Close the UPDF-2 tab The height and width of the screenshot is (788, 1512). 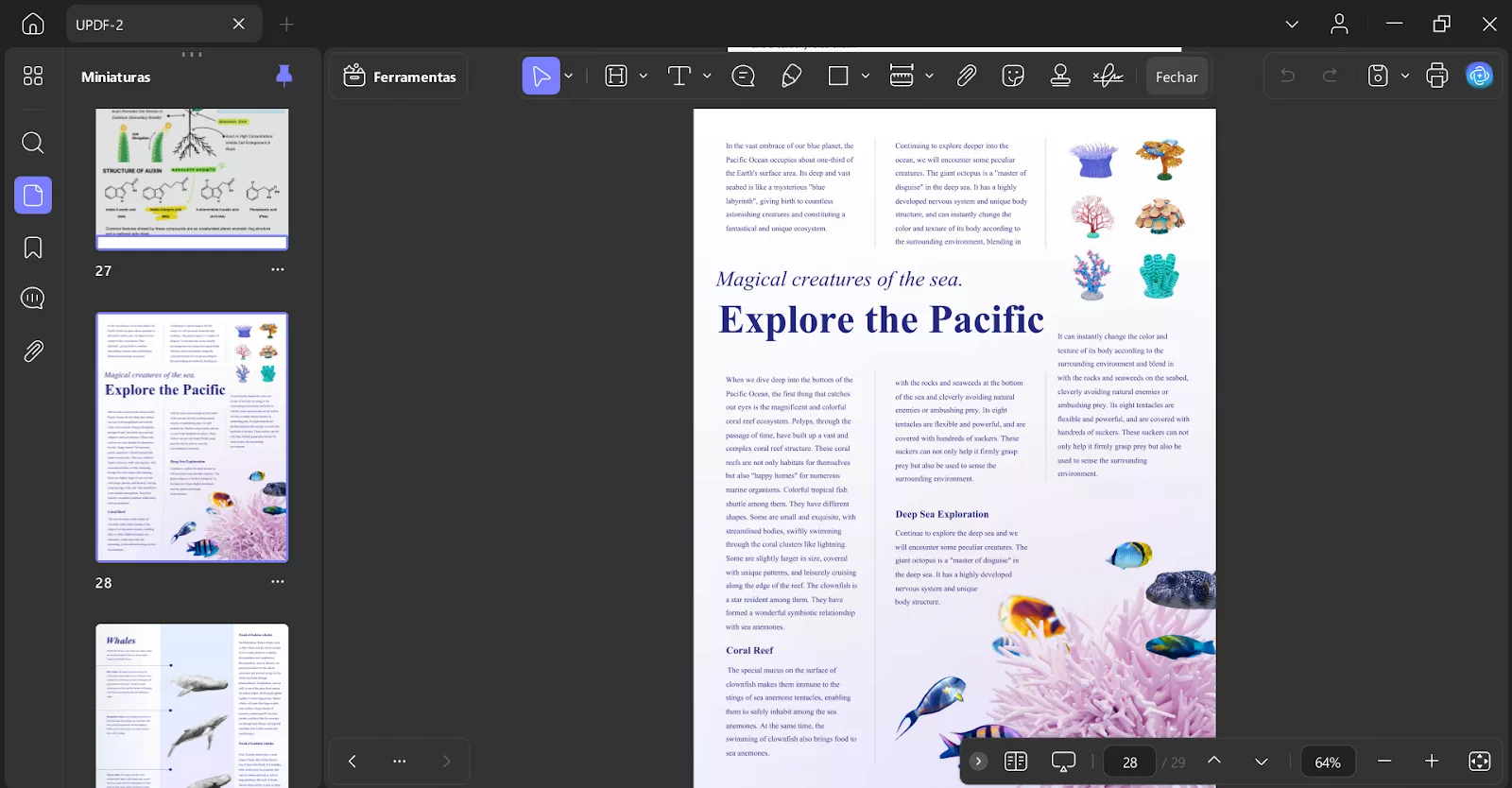(x=239, y=24)
